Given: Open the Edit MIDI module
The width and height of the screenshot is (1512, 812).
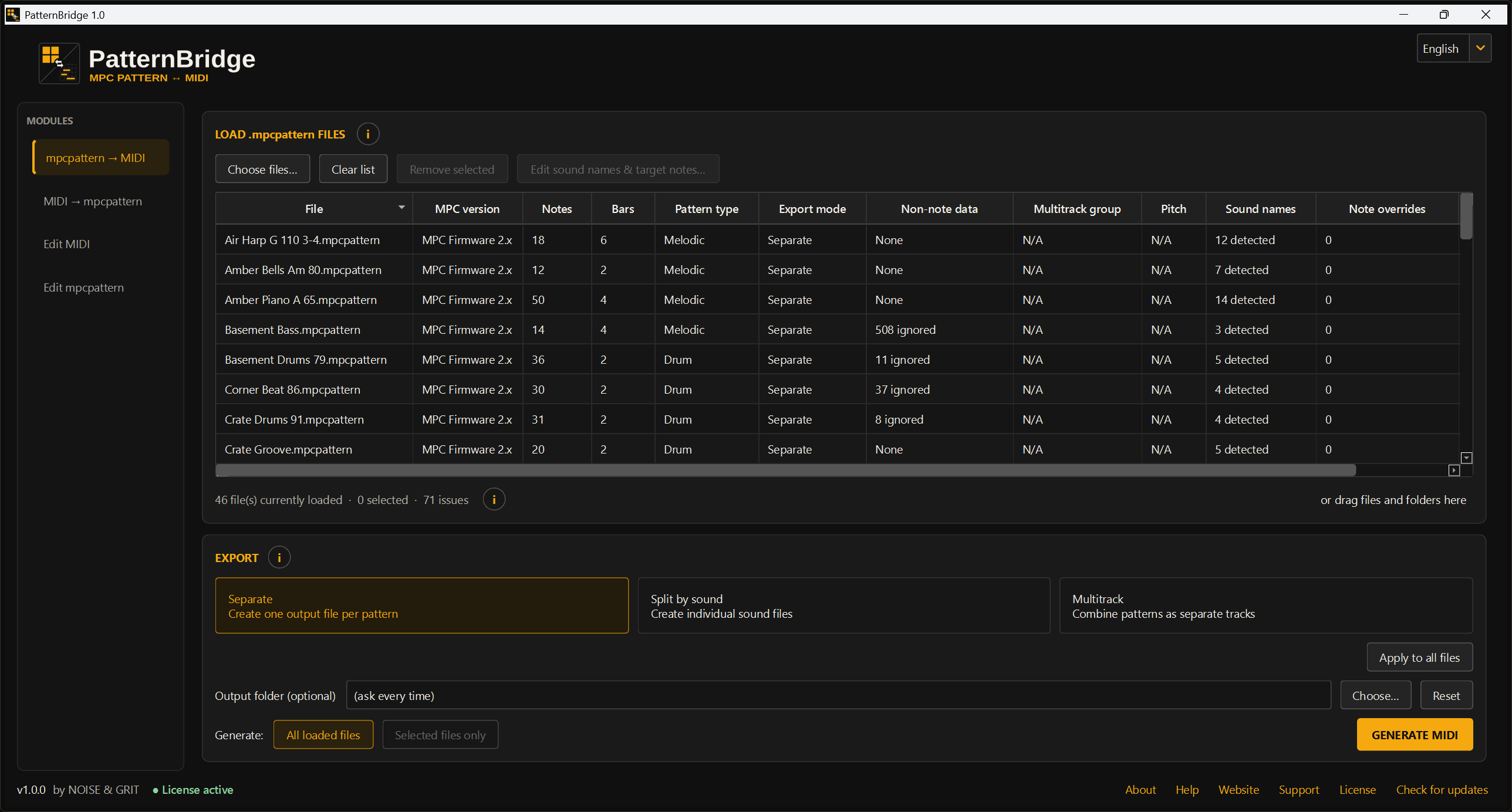Looking at the screenshot, I should pyautogui.click(x=67, y=244).
